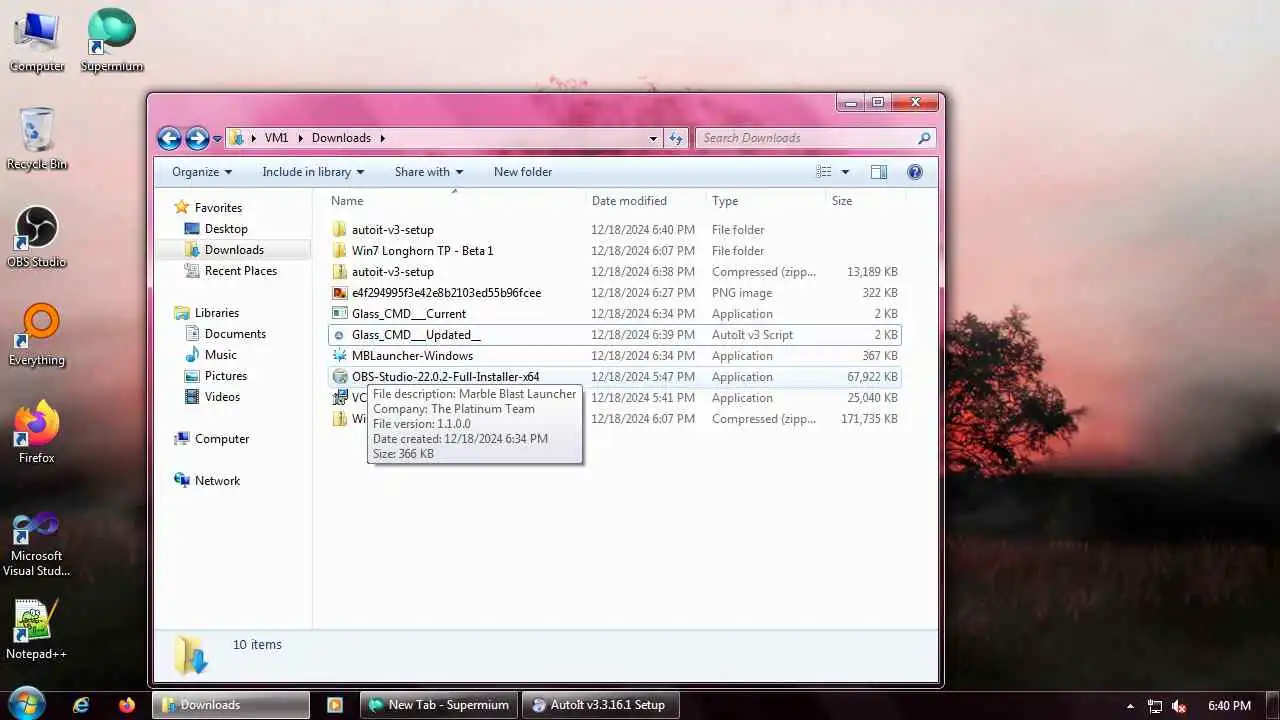The width and height of the screenshot is (1280, 720).
Task: Open the Computer desktop icon
Action: click(37, 40)
